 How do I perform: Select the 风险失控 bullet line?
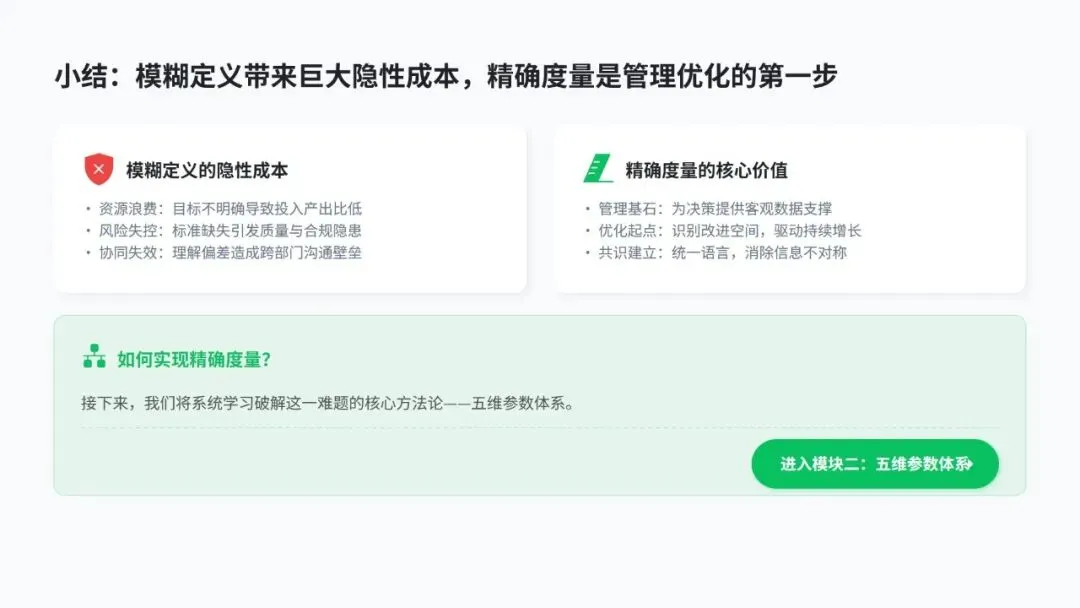point(229,231)
